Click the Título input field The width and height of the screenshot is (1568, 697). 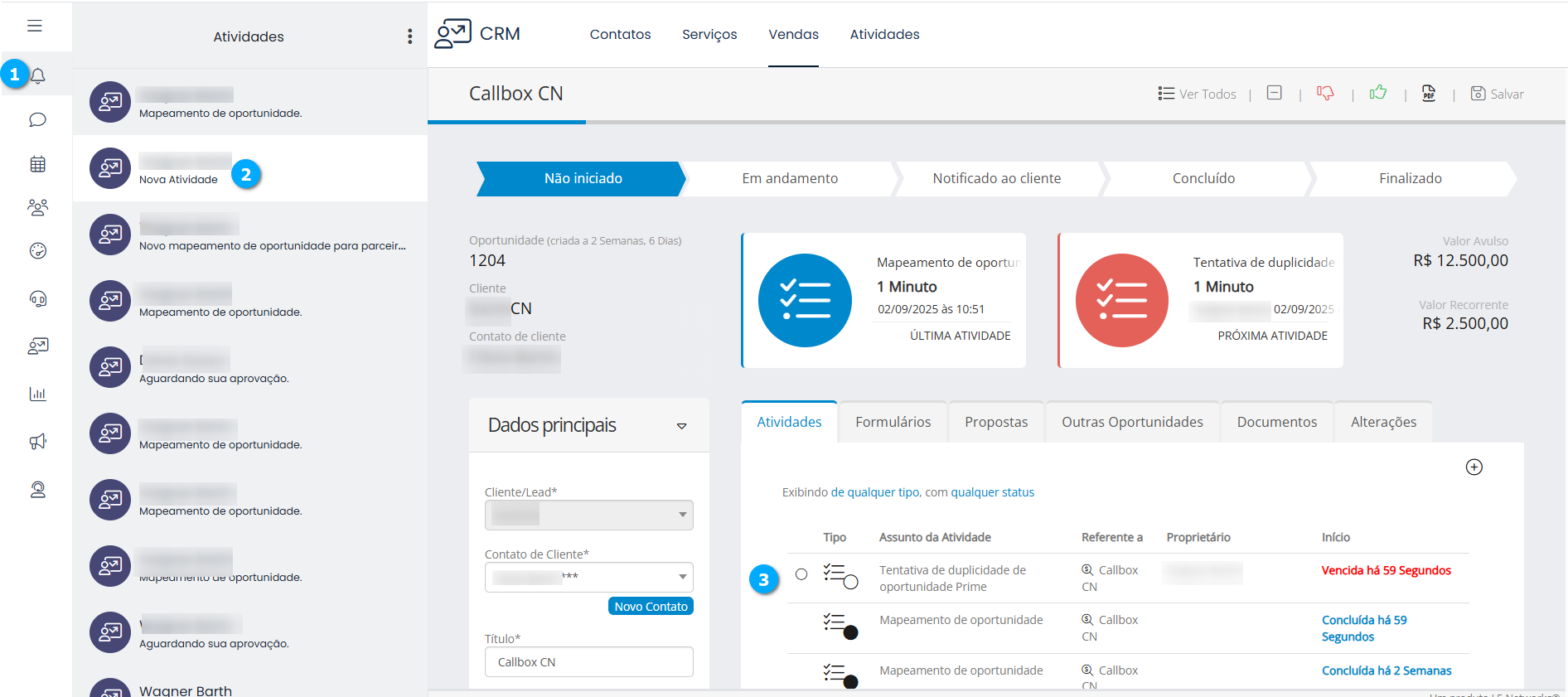tap(588, 662)
